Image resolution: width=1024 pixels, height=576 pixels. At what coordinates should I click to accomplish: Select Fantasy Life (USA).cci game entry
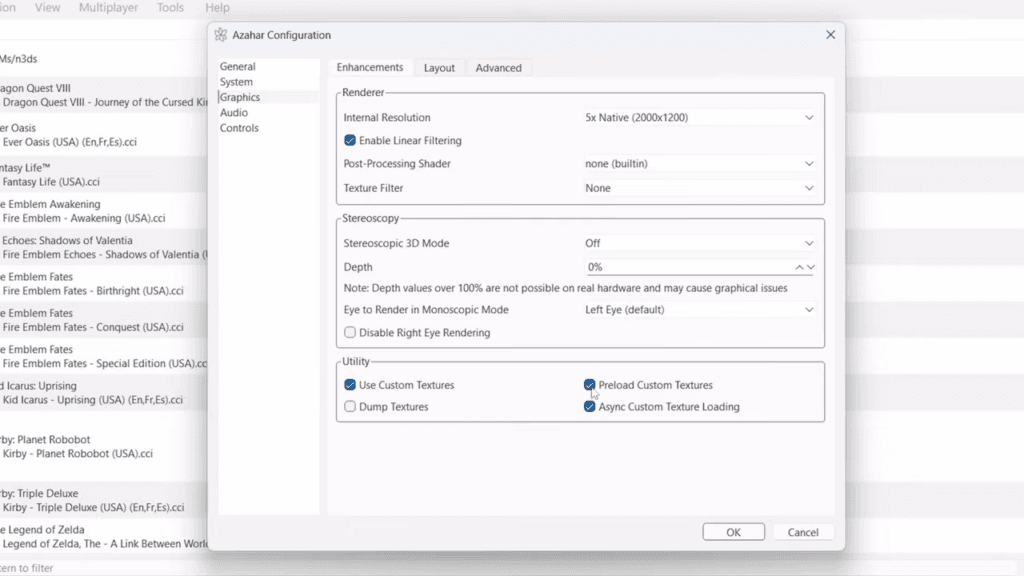103,175
